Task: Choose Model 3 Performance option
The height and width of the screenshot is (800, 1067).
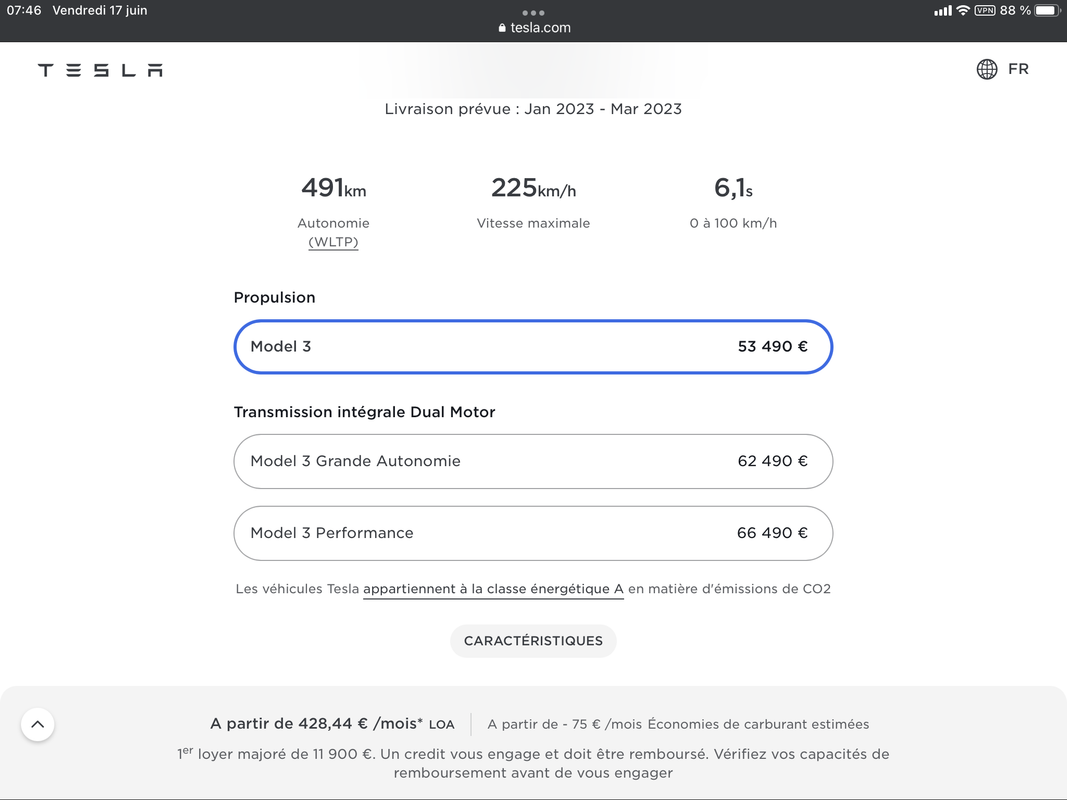Action: pos(533,533)
